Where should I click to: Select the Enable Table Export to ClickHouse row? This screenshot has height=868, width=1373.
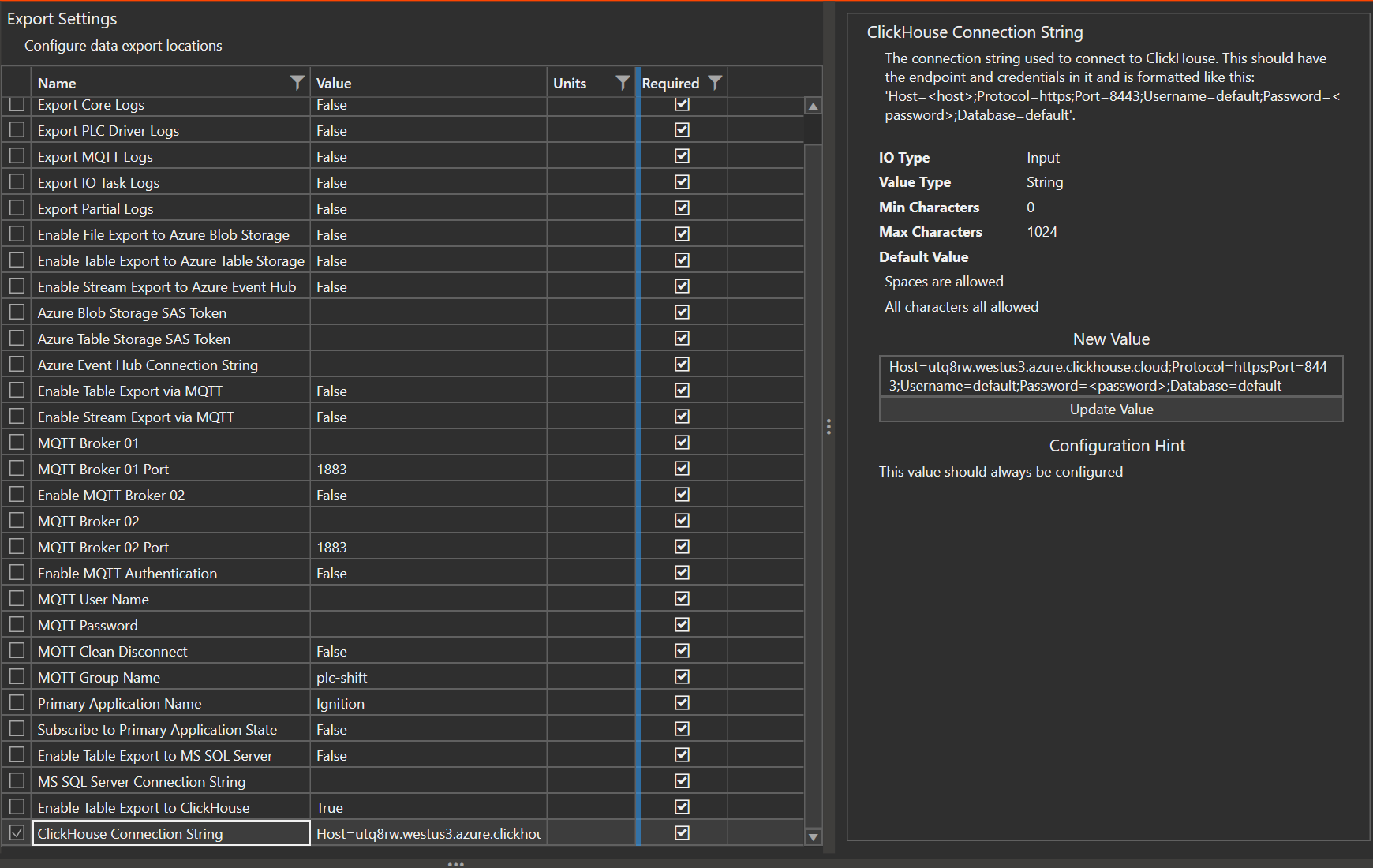tap(144, 808)
